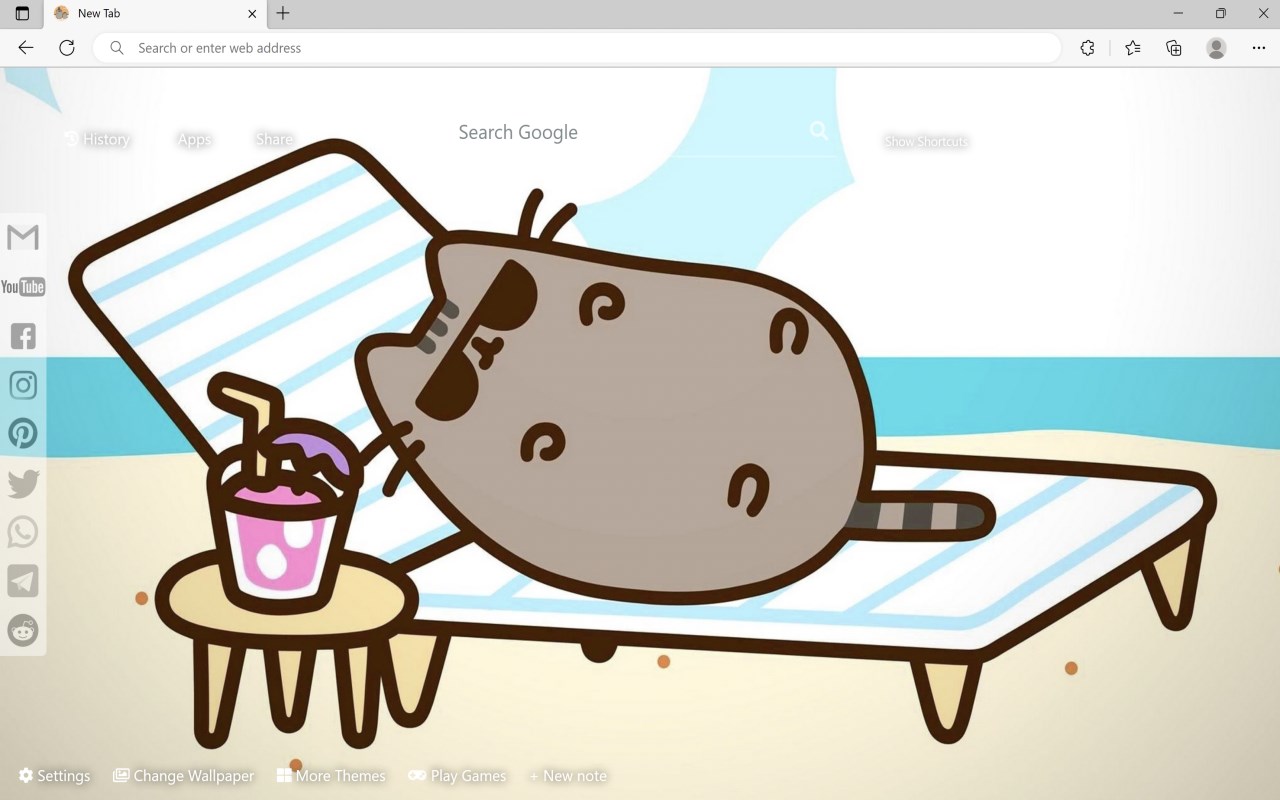Viewport: 1280px width, 800px height.
Task: Open the browser more options menu
Action: coord(1258,47)
